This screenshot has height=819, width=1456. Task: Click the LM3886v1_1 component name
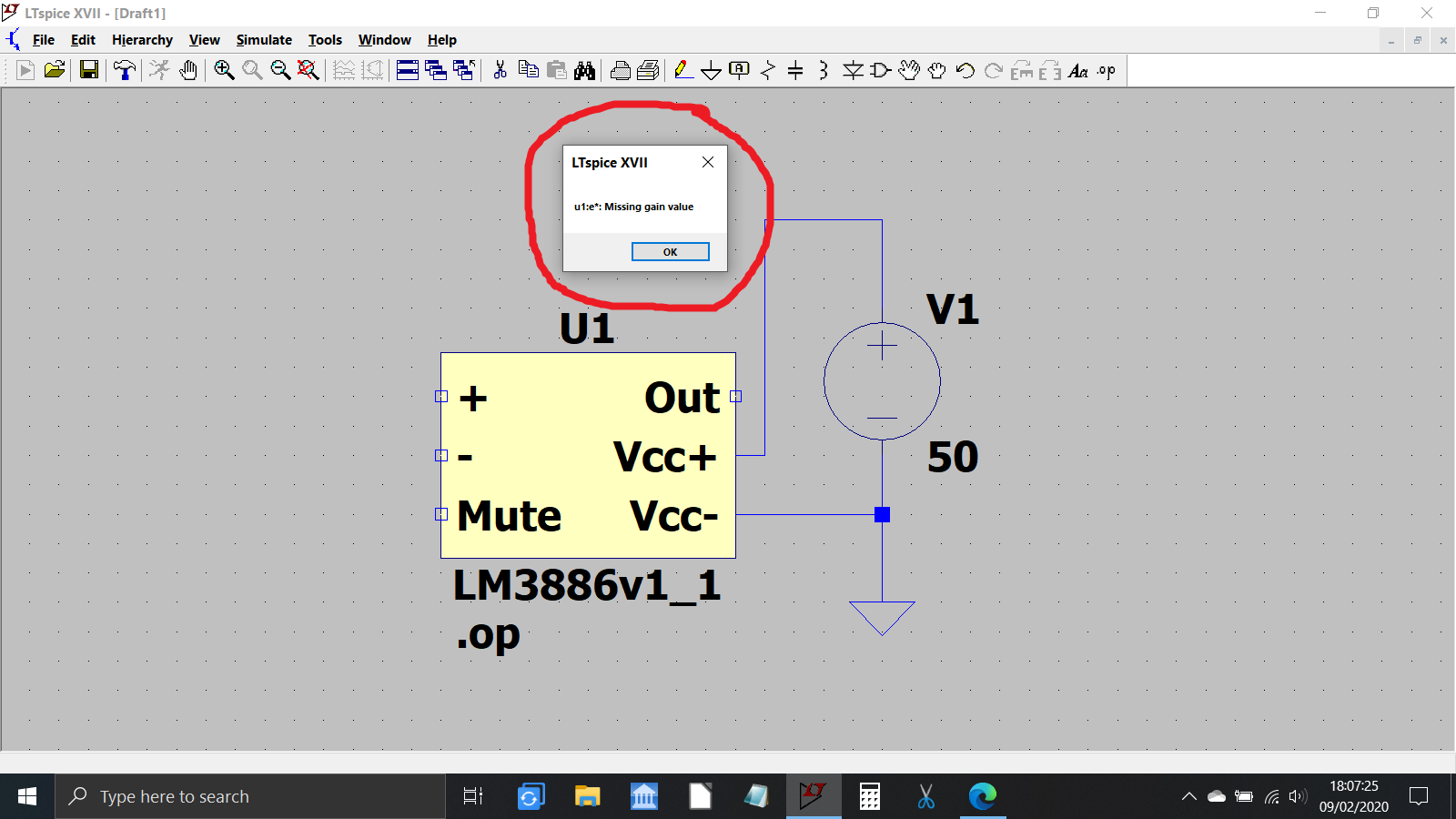(587, 585)
